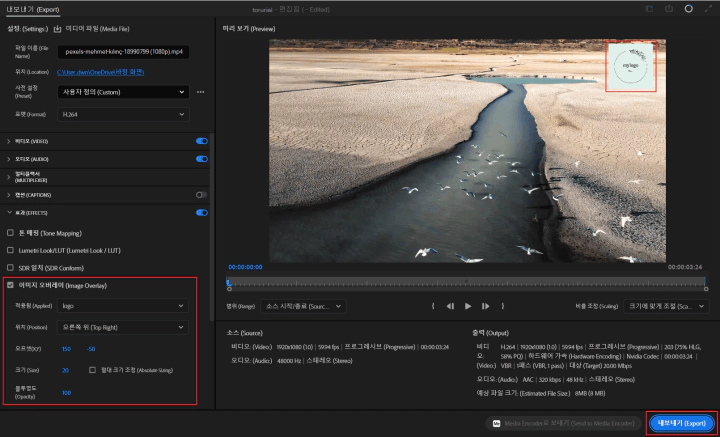
Task: Click the File Name input field
Action: click(123, 52)
